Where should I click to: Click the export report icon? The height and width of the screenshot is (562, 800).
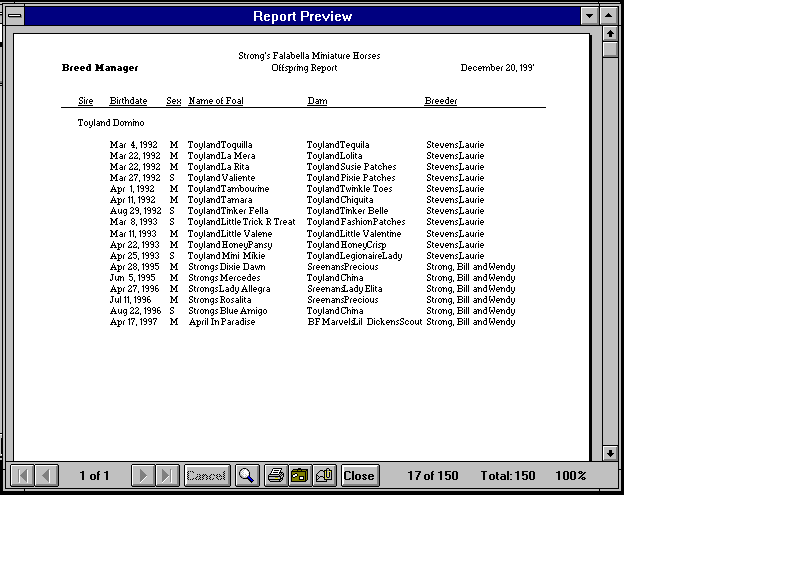(324, 476)
